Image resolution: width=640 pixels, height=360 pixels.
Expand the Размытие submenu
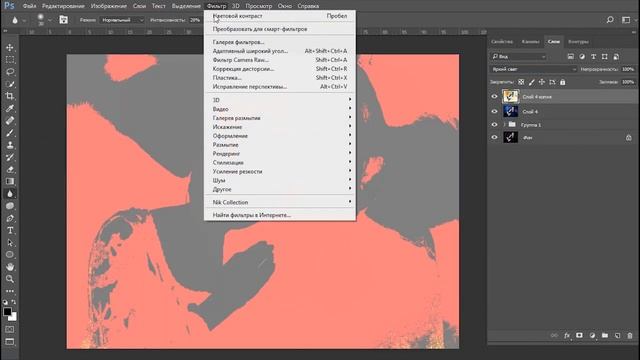(280, 144)
